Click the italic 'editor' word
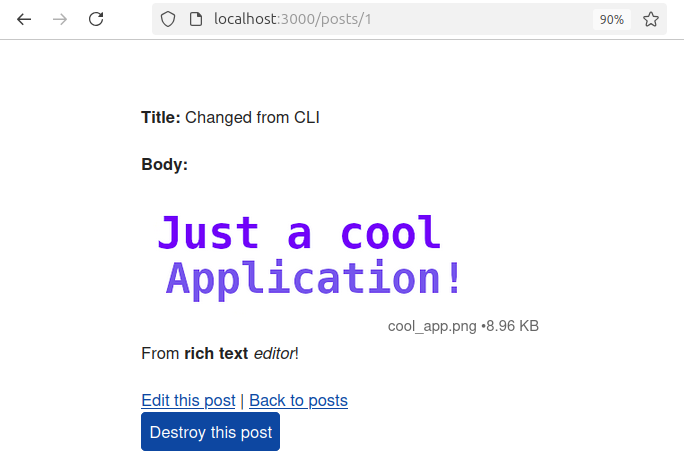The width and height of the screenshot is (684, 470). point(274,353)
